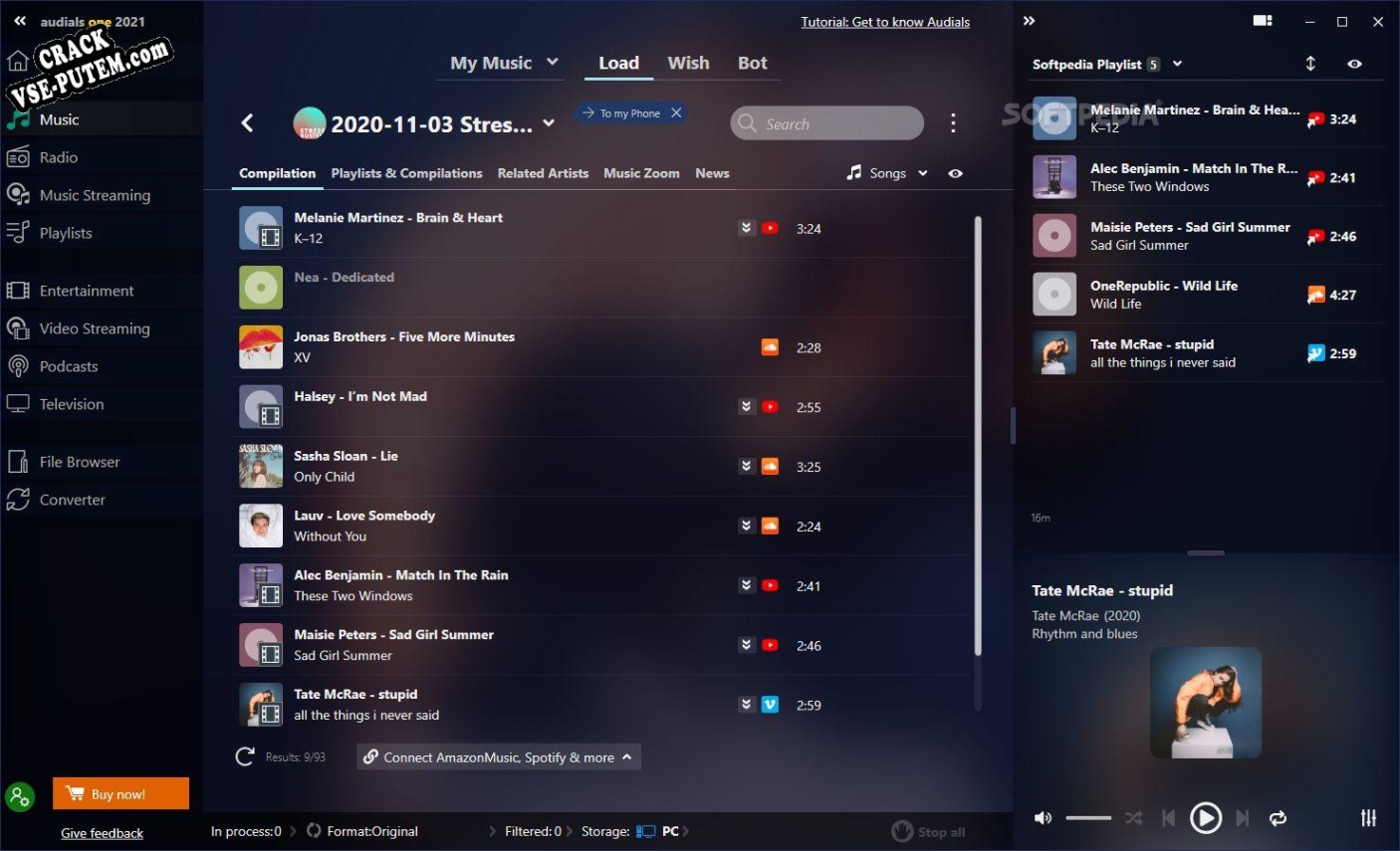Switch the compact view layout icon
The image size is (1400, 851).
pyautogui.click(x=1263, y=21)
